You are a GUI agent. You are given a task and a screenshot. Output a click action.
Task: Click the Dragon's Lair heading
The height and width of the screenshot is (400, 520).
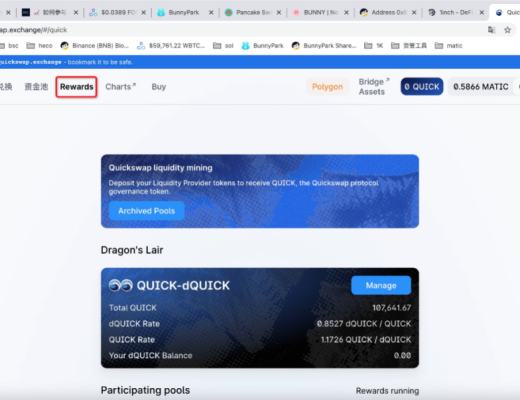(x=132, y=250)
